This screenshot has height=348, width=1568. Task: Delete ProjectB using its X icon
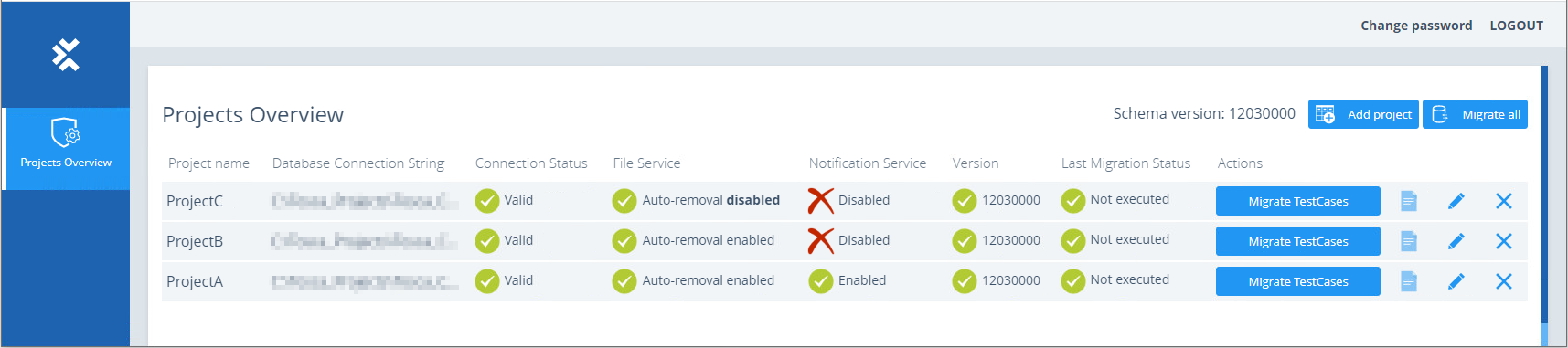pyautogui.click(x=1504, y=241)
